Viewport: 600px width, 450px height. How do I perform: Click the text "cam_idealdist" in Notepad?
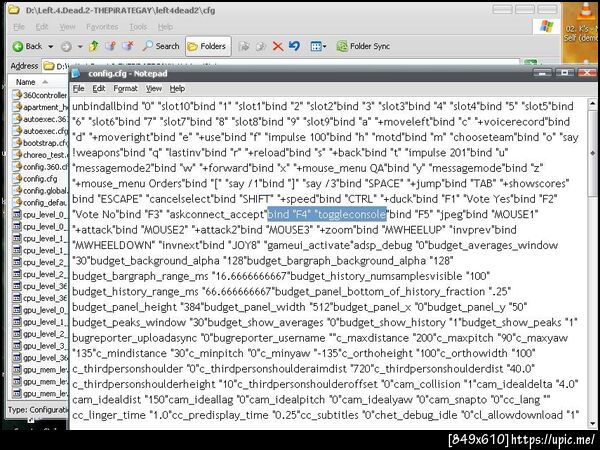[x=108, y=399]
